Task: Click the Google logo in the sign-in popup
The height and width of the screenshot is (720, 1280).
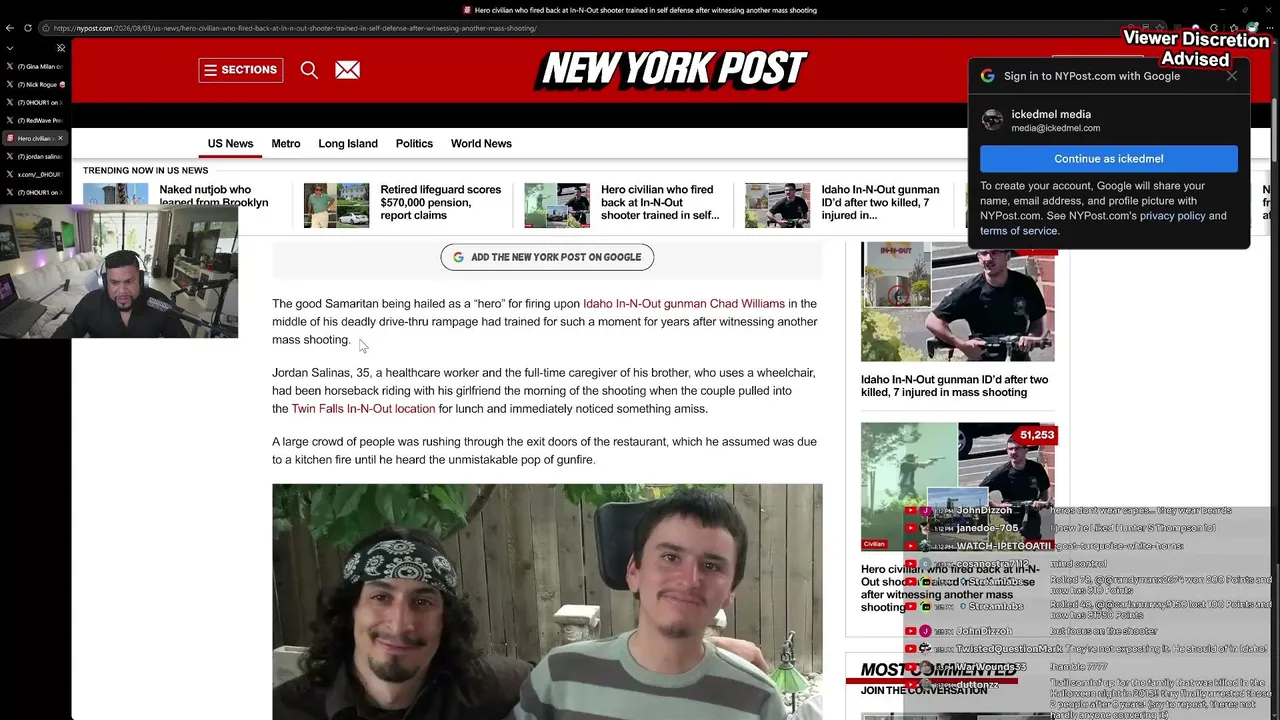Action: pos(987,76)
